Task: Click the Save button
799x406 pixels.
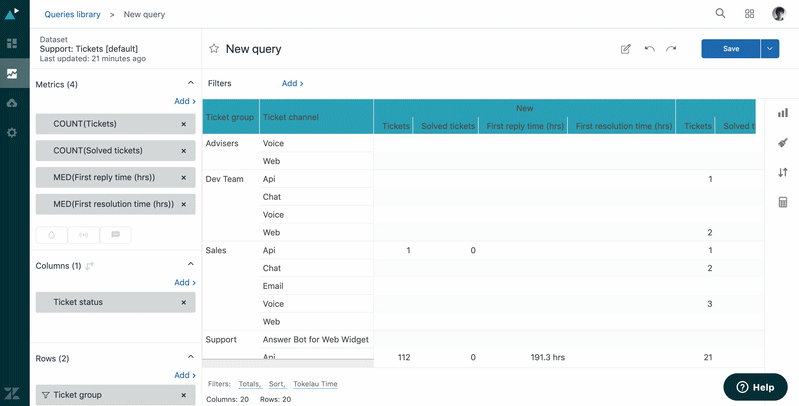Action: [x=730, y=48]
